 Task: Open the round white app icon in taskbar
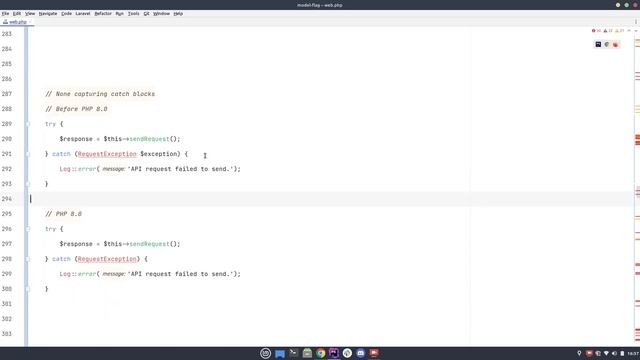[x=347, y=353]
